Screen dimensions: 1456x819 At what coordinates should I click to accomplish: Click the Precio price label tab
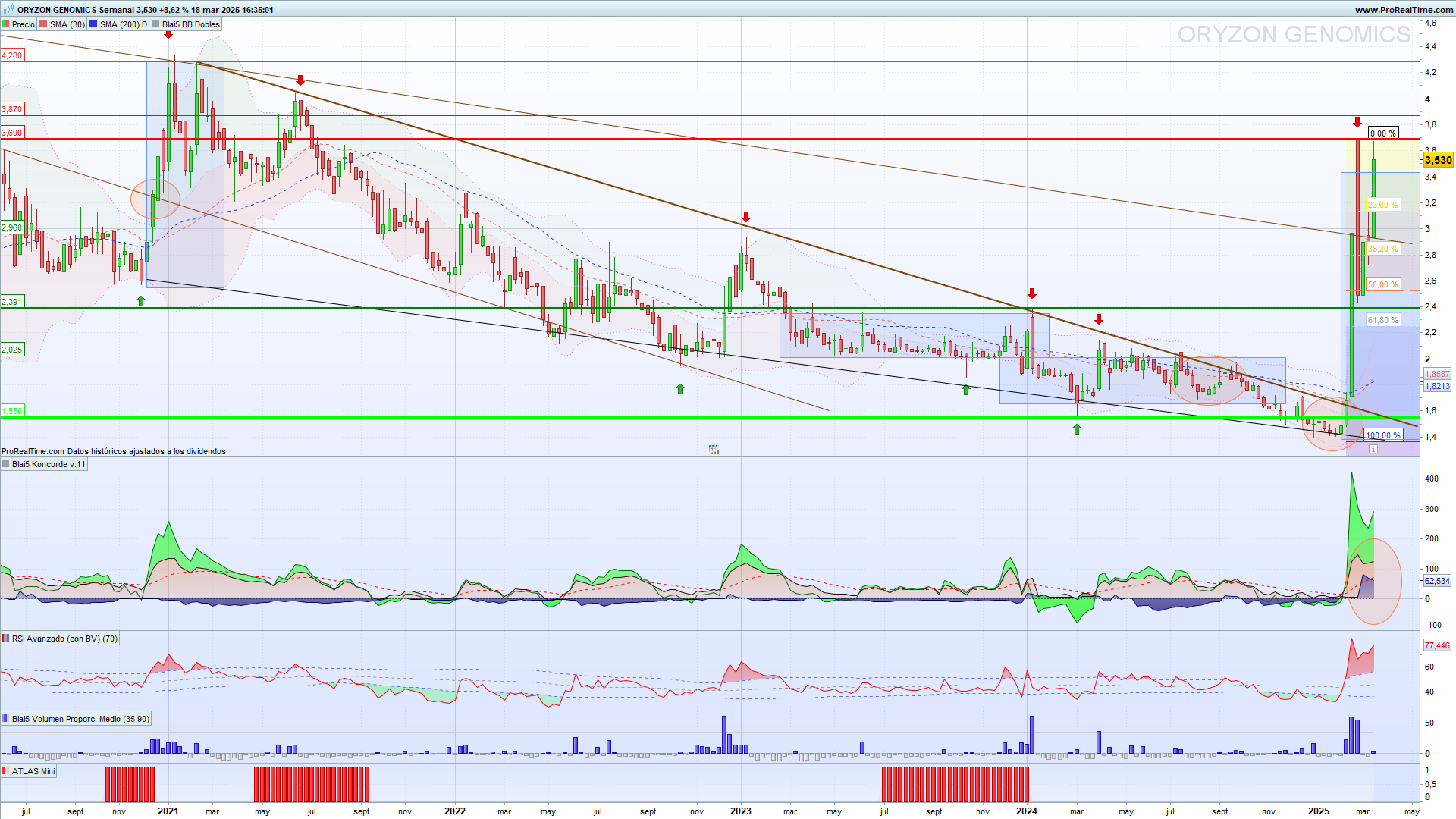[24, 24]
